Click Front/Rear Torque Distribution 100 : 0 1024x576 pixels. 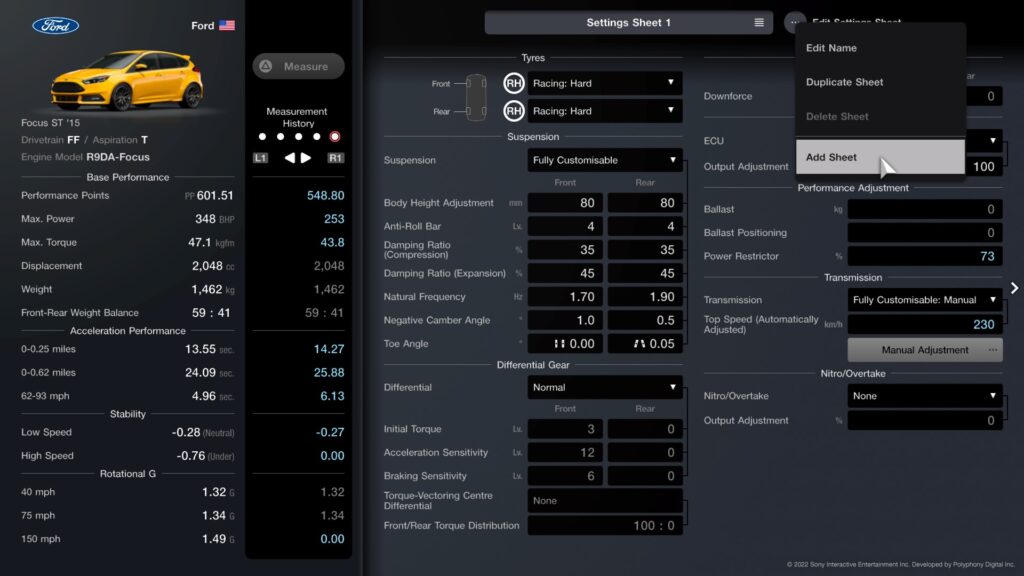(605, 526)
